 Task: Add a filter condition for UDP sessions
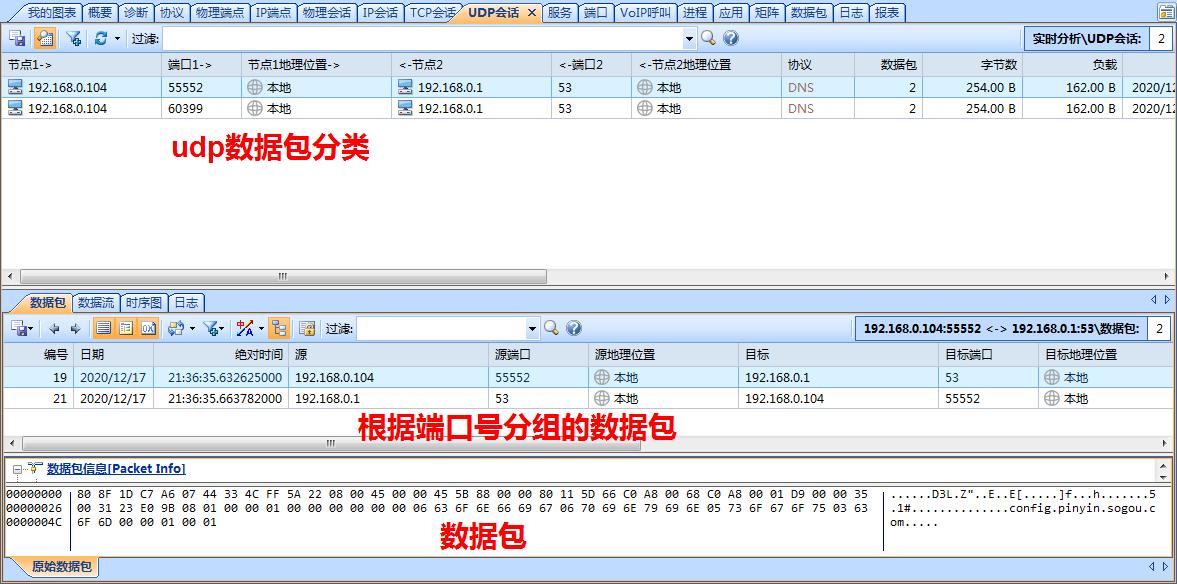click(x=73, y=37)
